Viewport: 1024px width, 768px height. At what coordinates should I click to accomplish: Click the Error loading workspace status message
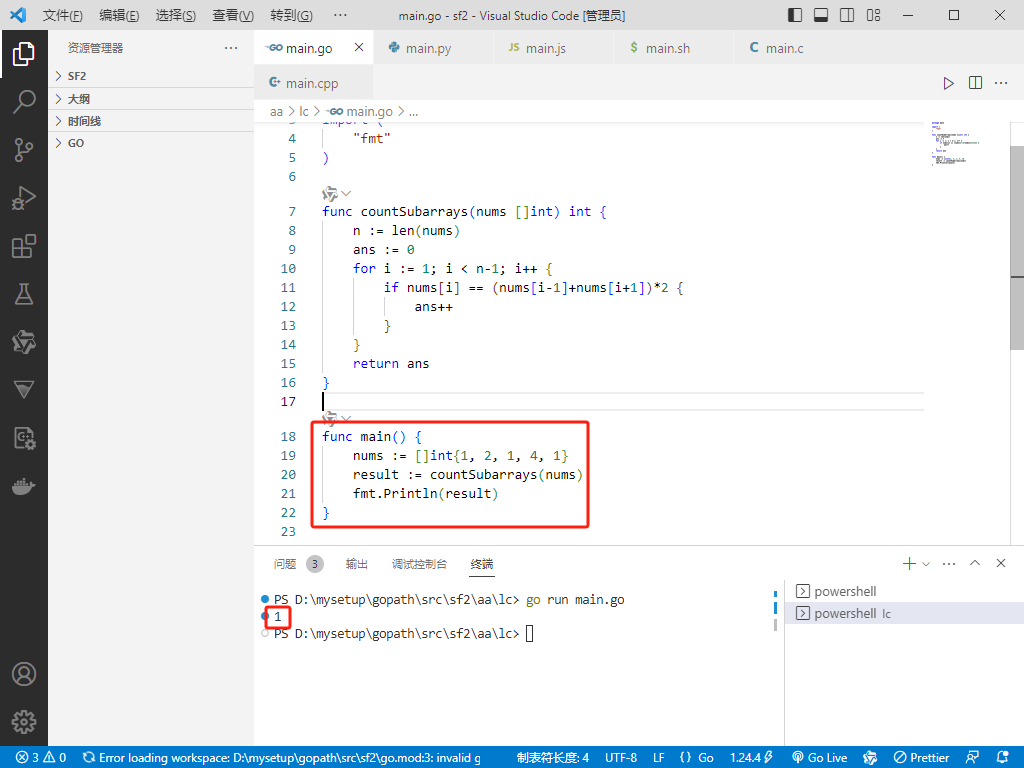click(282, 758)
